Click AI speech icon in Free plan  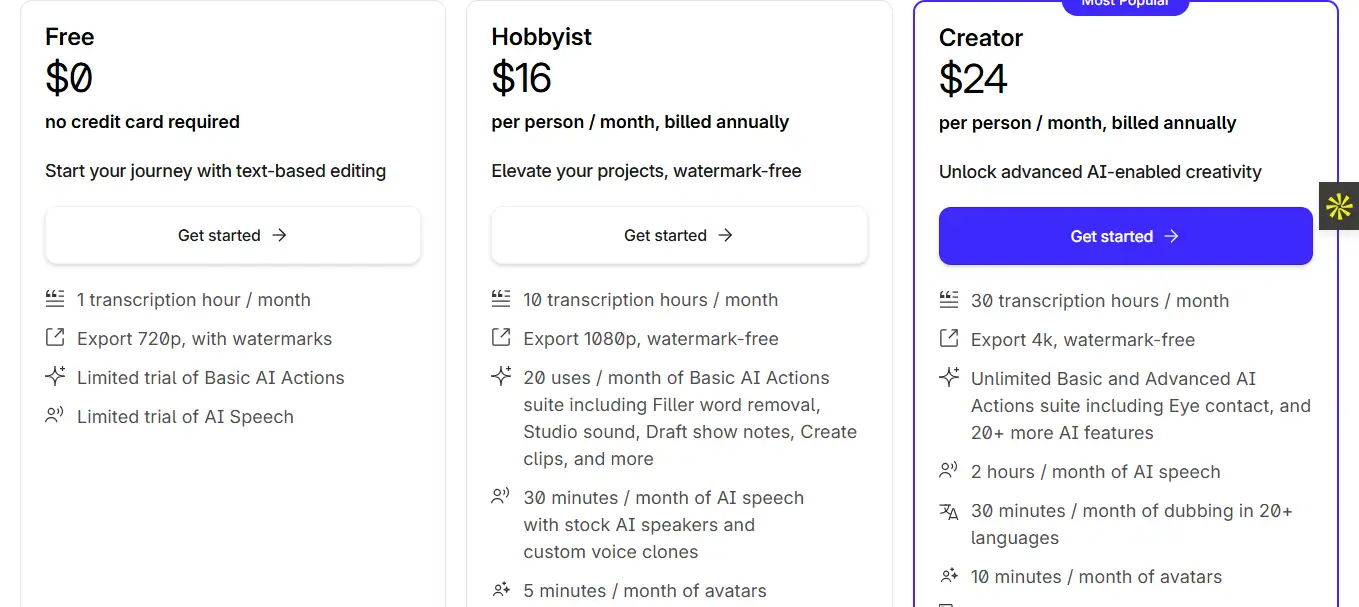[x=55, y=416]
